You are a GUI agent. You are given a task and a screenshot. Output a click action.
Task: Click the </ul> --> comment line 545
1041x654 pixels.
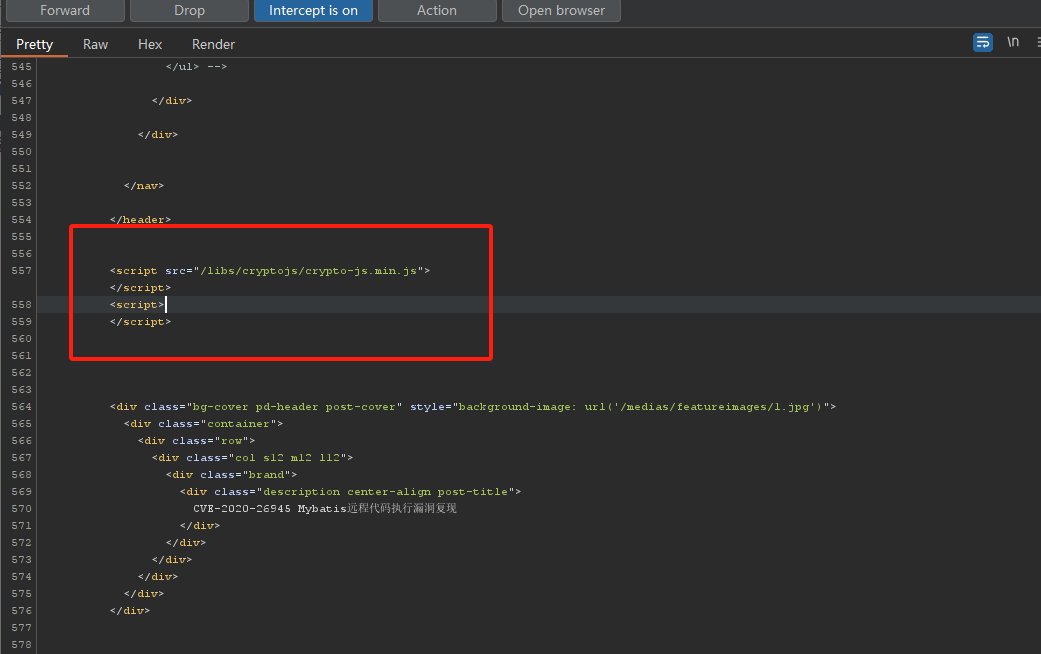(196, 66)
